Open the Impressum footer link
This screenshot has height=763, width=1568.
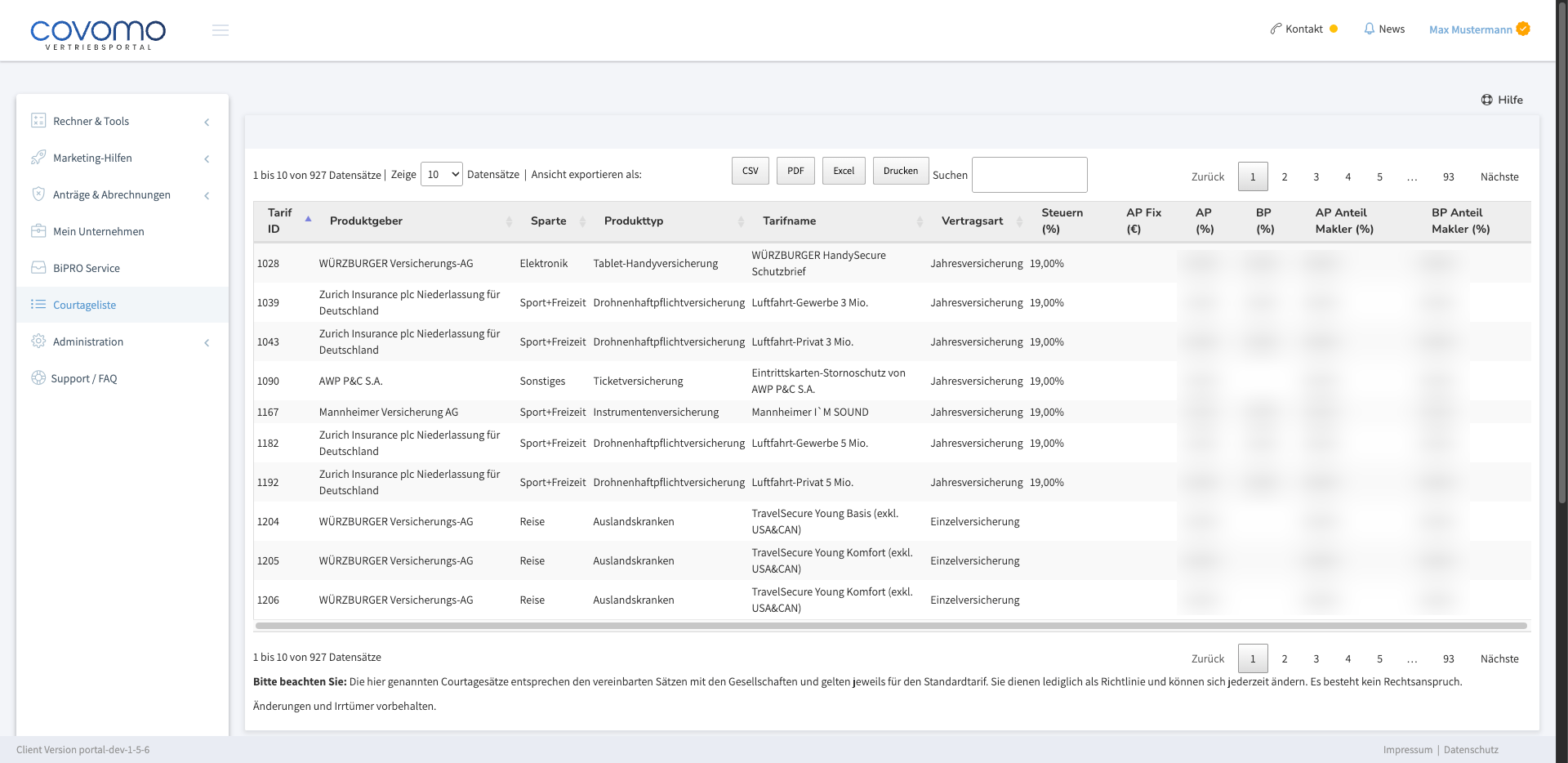[x=1408, y=750]
